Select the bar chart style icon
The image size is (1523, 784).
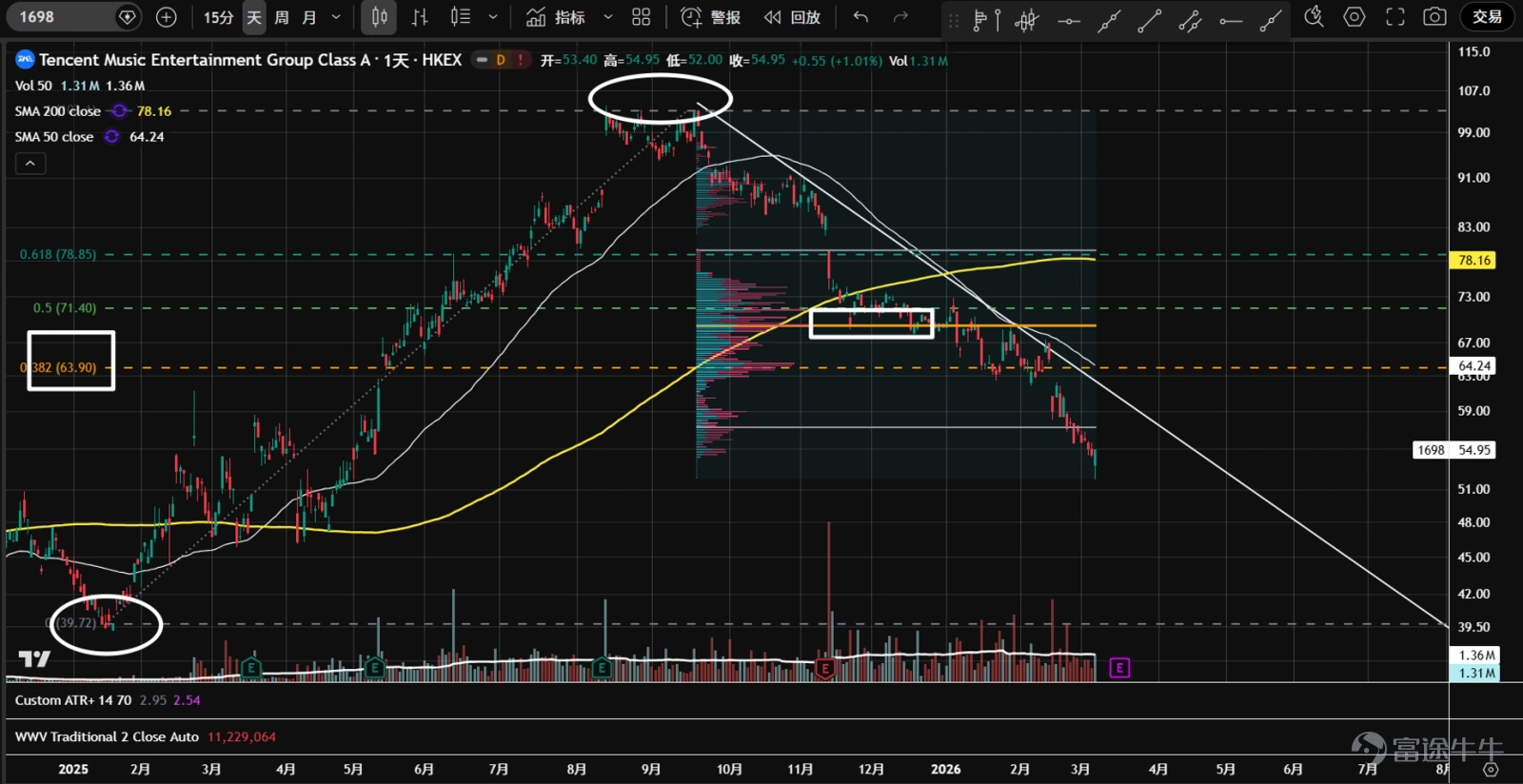point(419,17)
